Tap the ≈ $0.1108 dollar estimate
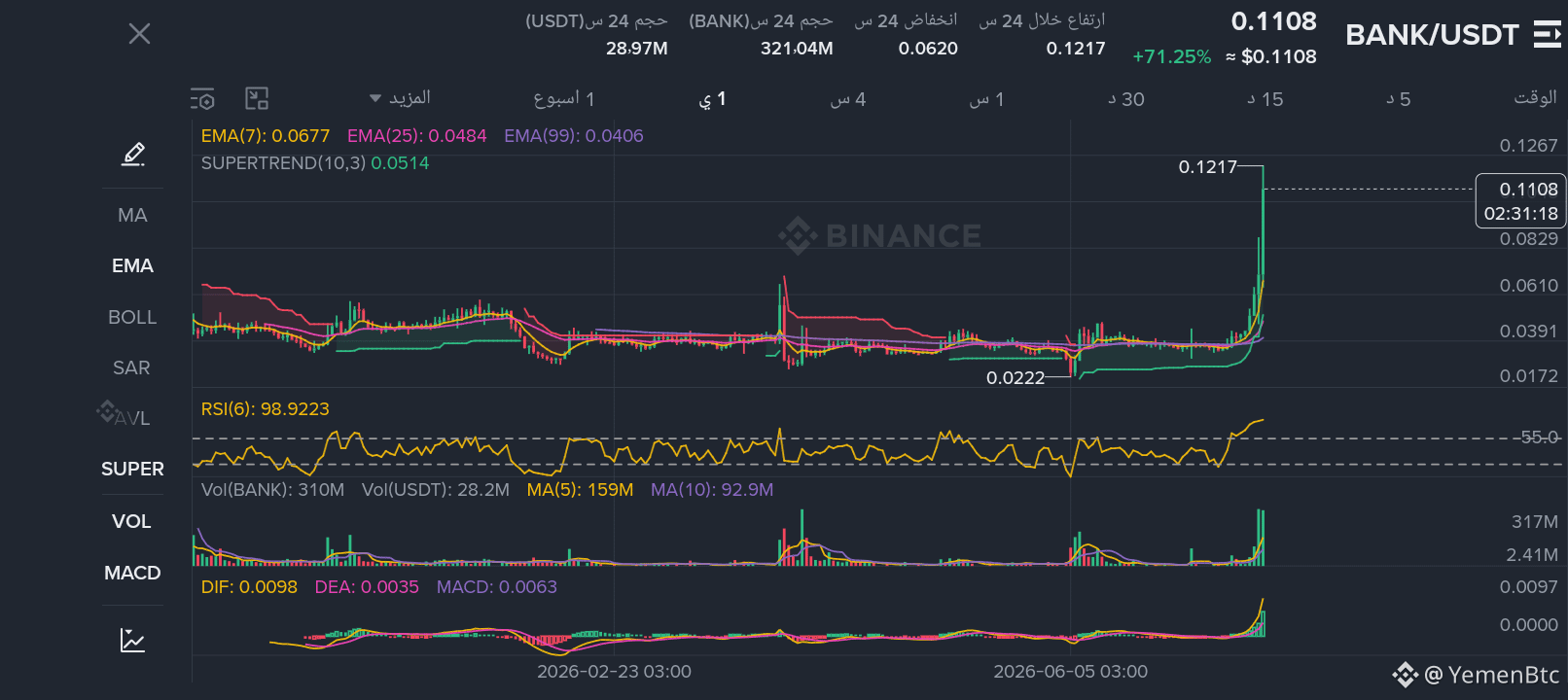1568x700 pixels. point(1271,57)
